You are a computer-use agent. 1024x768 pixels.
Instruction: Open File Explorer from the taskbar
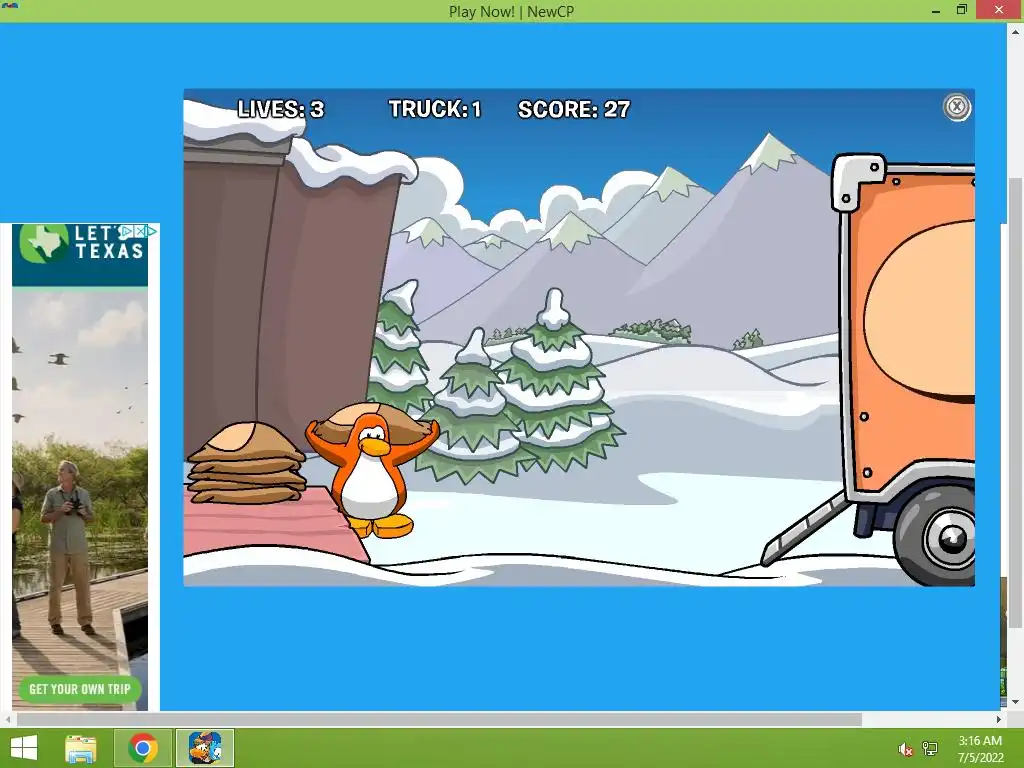click(x=81, y=748)
